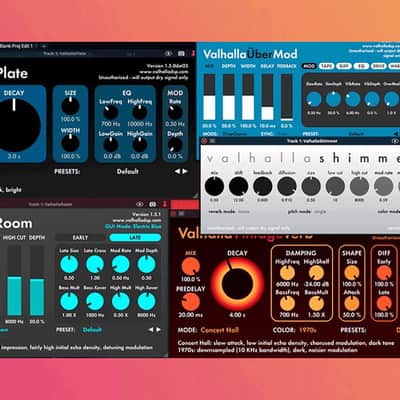The image size is (400, 400).
Task: Click the Late Cross knob in Room
Action: point(95,264)
